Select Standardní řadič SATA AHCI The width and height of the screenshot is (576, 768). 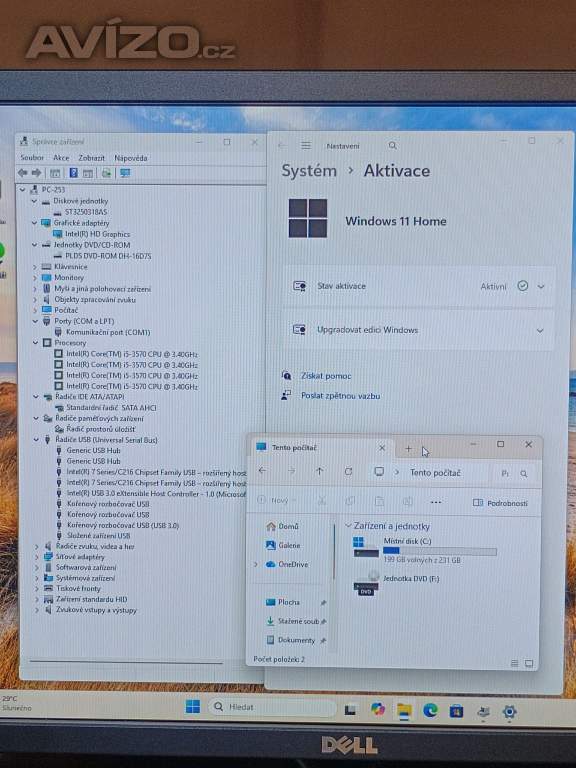(x=111, y=408)
